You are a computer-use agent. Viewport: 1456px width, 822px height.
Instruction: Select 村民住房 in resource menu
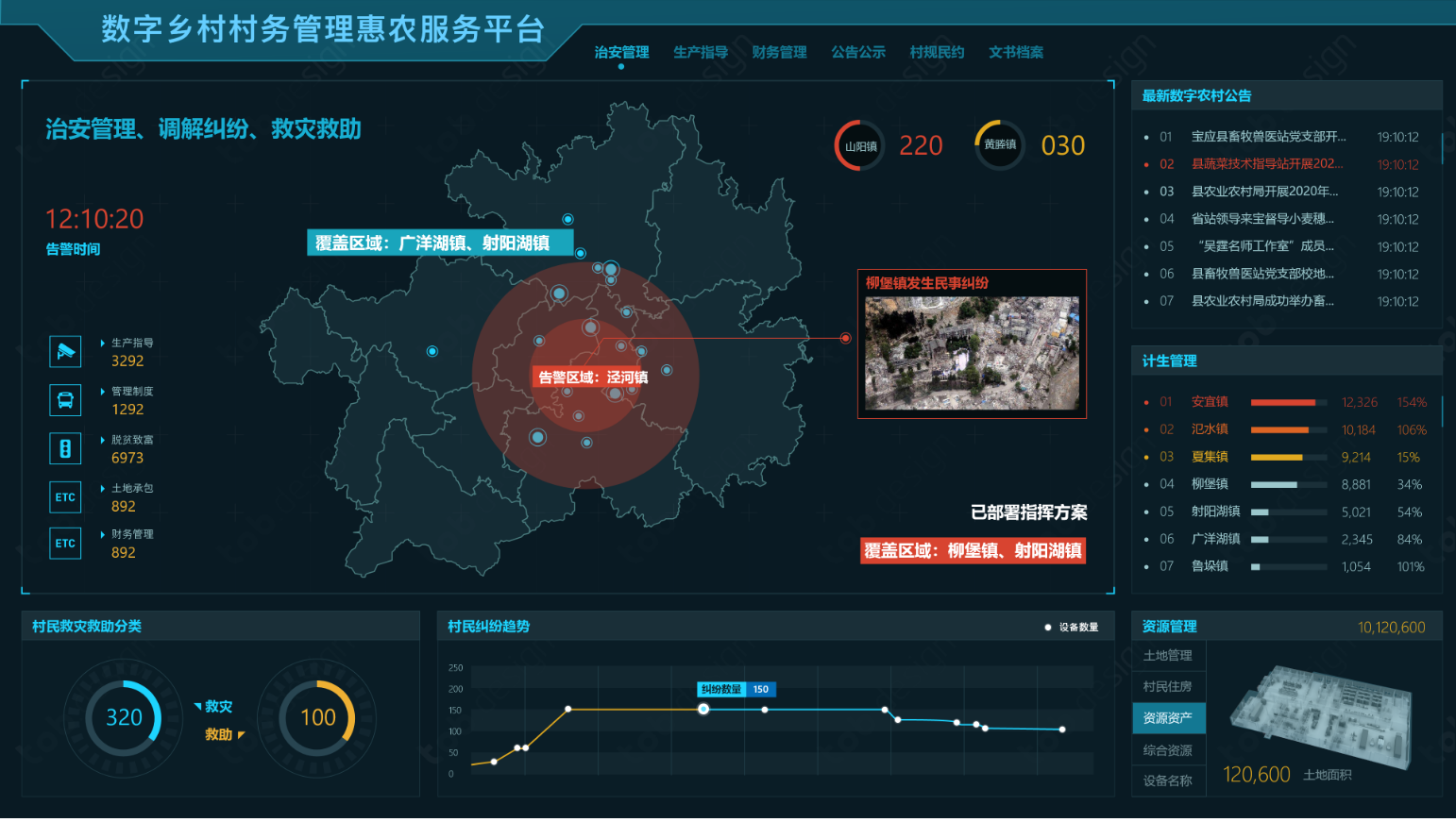[x=1168, y=686]
